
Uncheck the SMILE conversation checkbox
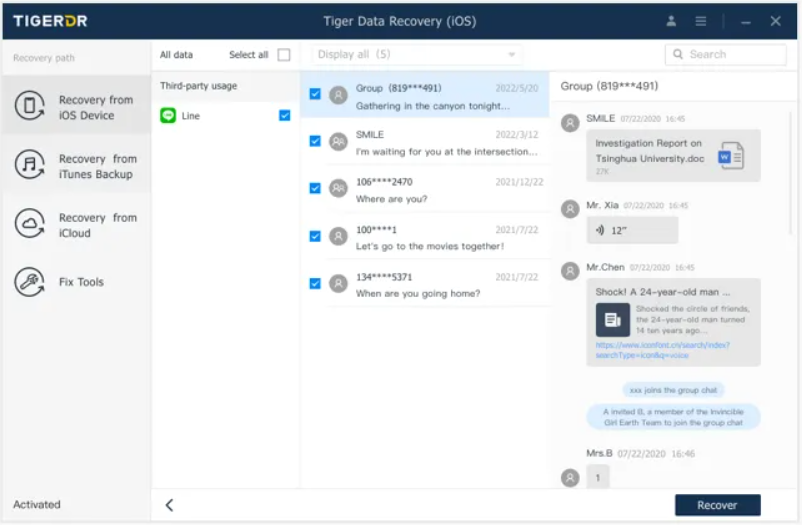coord(315,141)
